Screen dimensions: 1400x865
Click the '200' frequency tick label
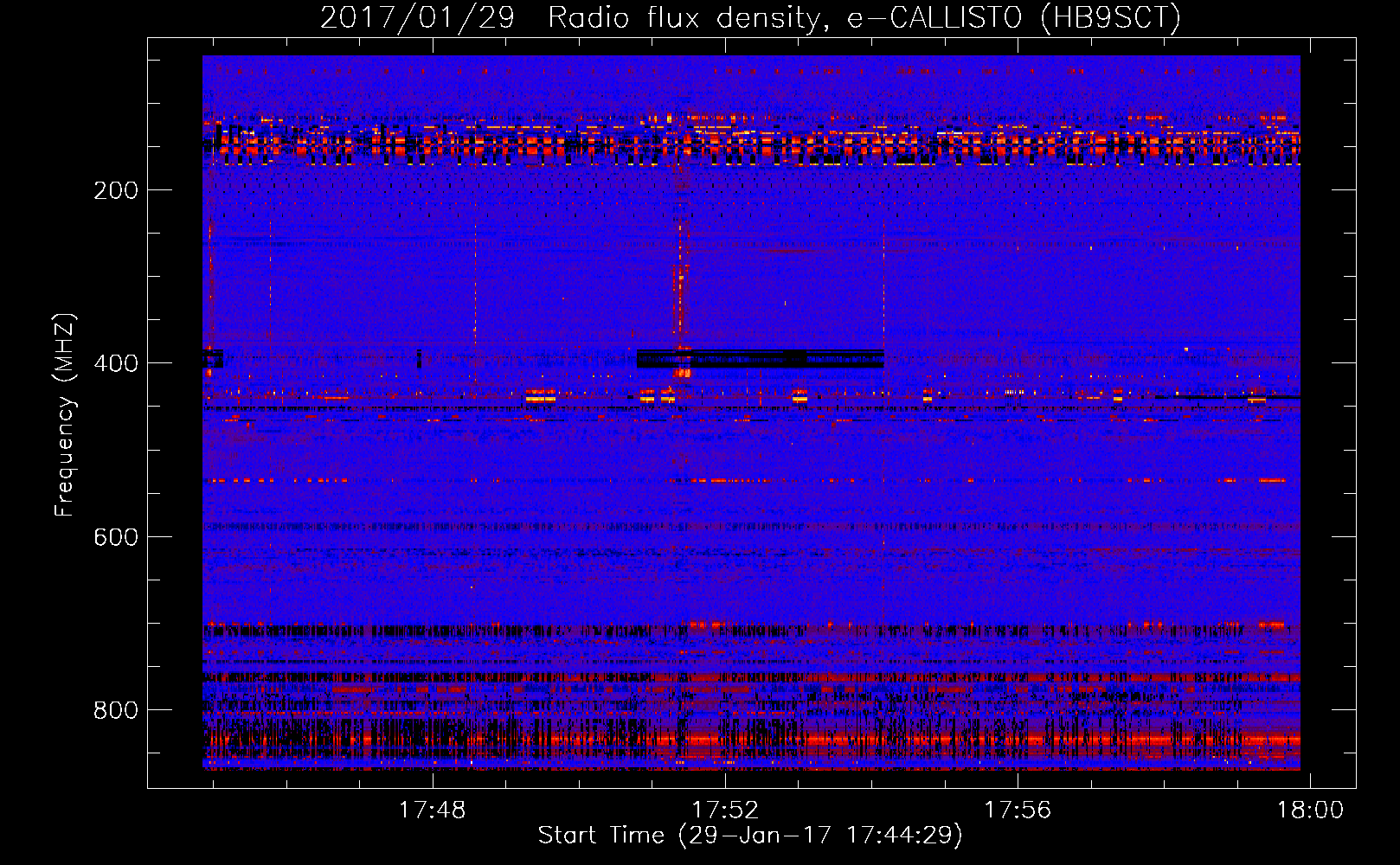point(116,190)
